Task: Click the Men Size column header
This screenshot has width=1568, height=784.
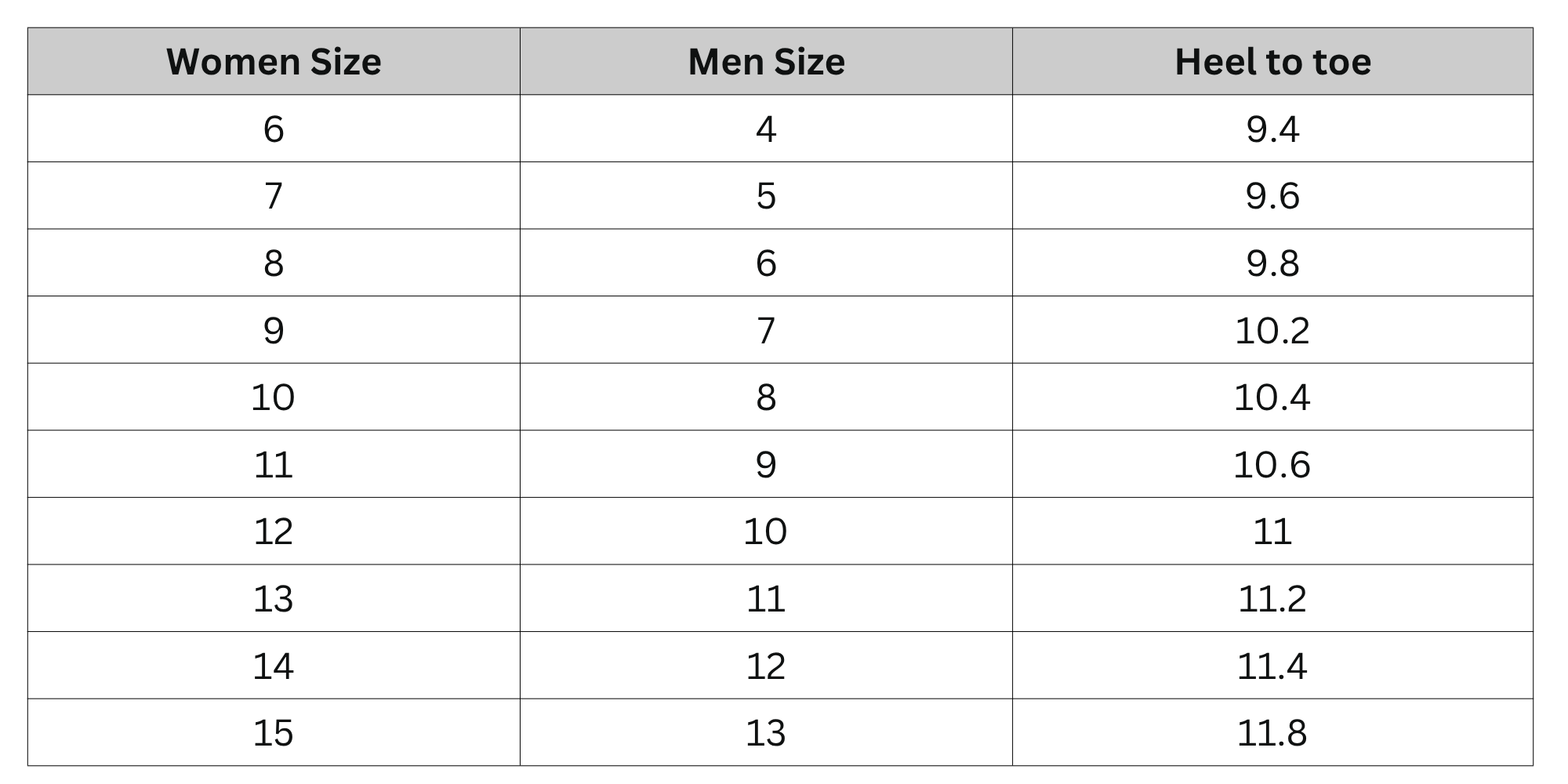Action: click(766, 61)
